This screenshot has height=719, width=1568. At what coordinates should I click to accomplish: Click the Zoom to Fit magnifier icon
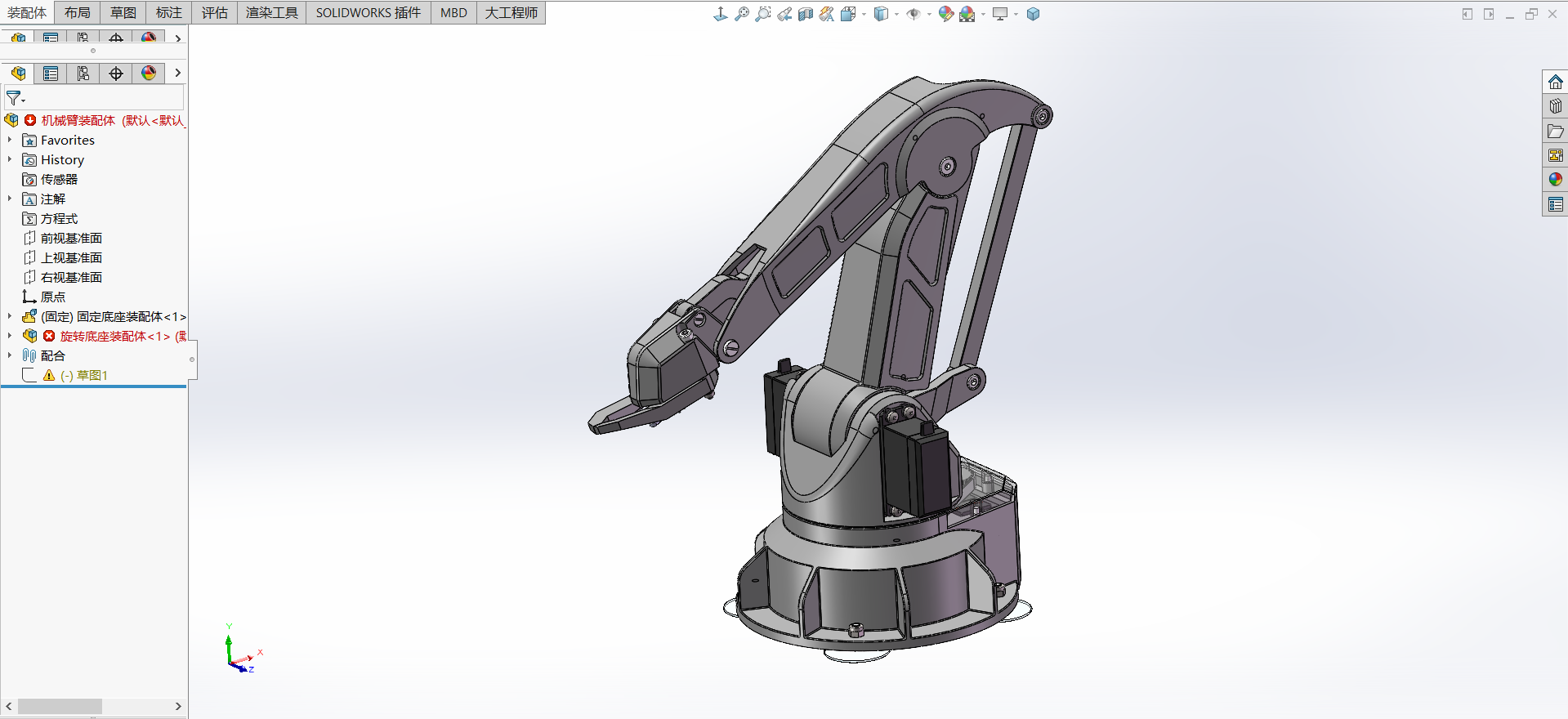pos(742,14)
